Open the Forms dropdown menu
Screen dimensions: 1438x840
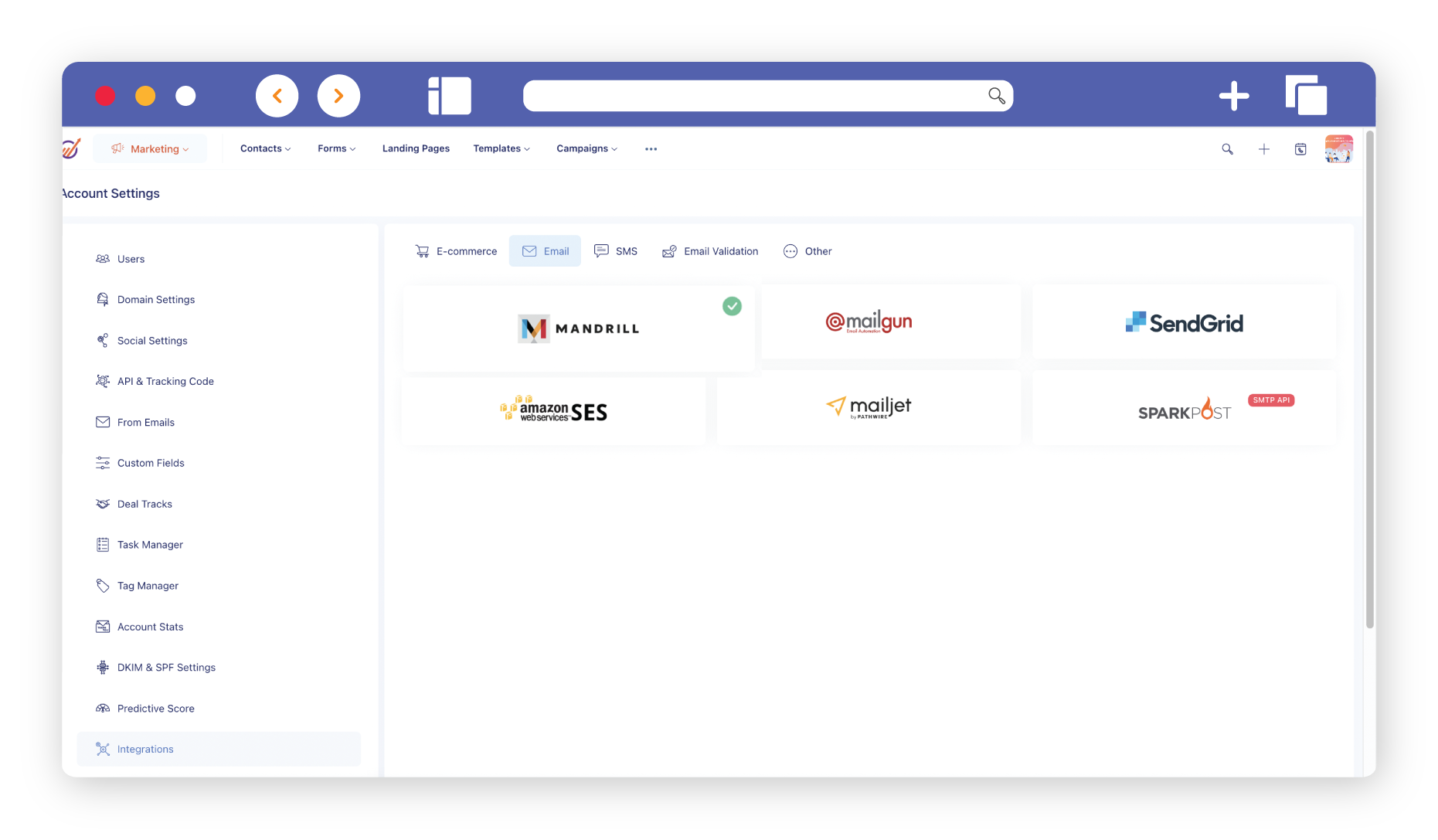tap(336, 148)
